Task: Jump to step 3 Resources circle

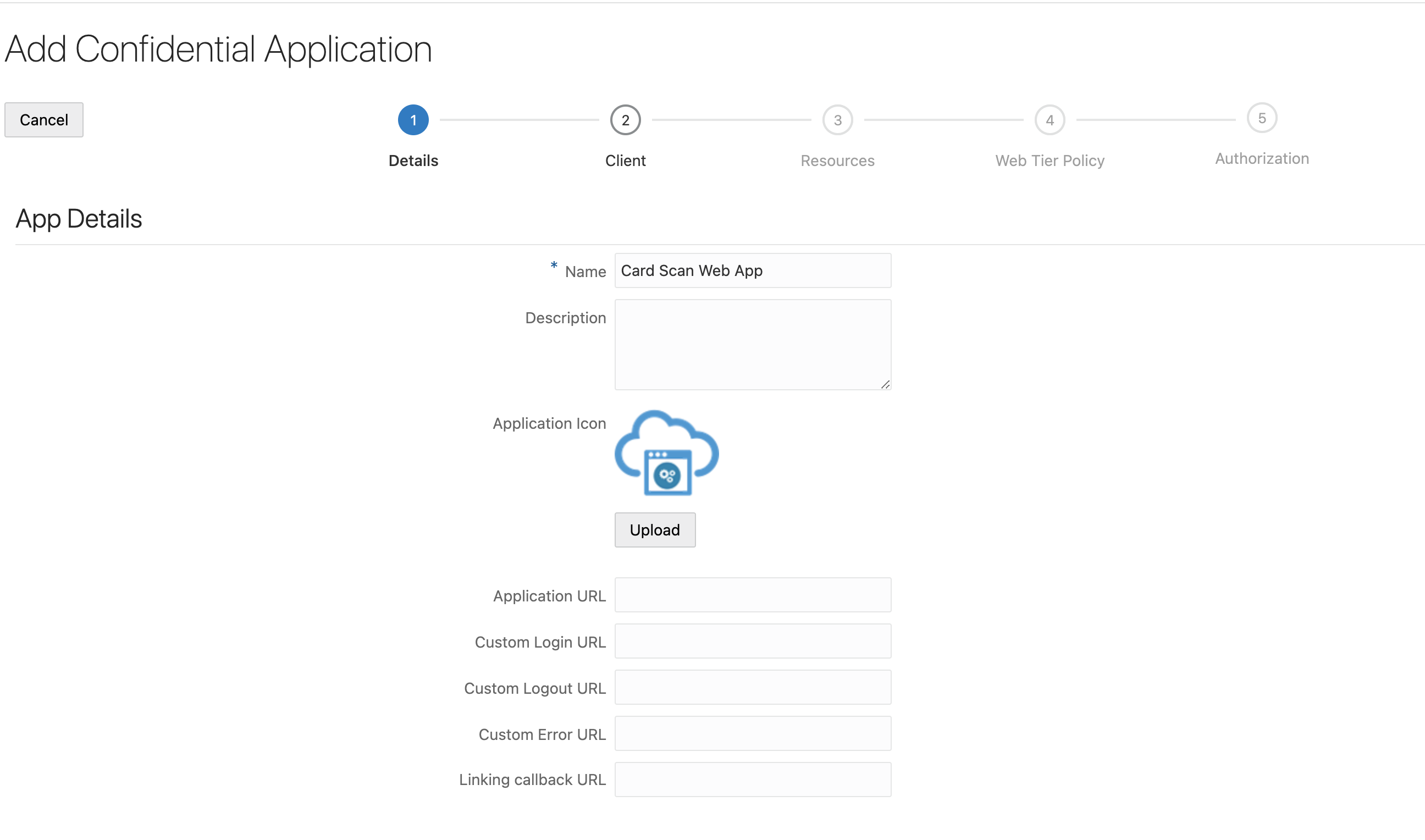Action: [x=837, y=120]
